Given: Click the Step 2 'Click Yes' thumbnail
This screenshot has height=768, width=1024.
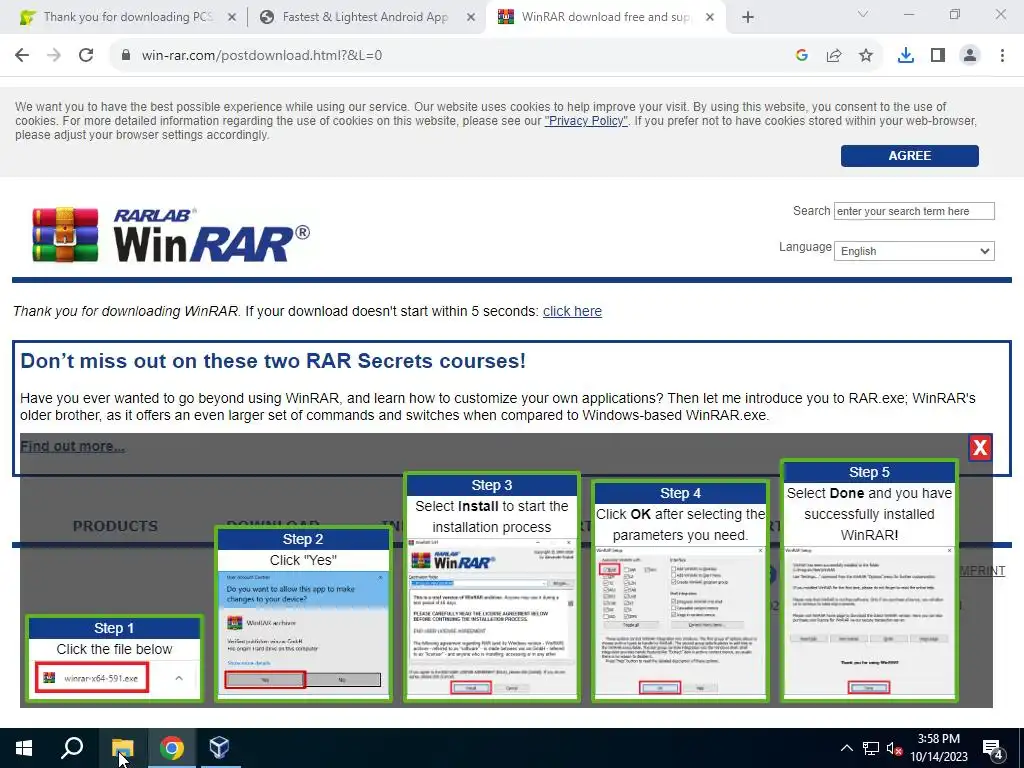Looking at the screenshot, I should (x=303, y=614).
